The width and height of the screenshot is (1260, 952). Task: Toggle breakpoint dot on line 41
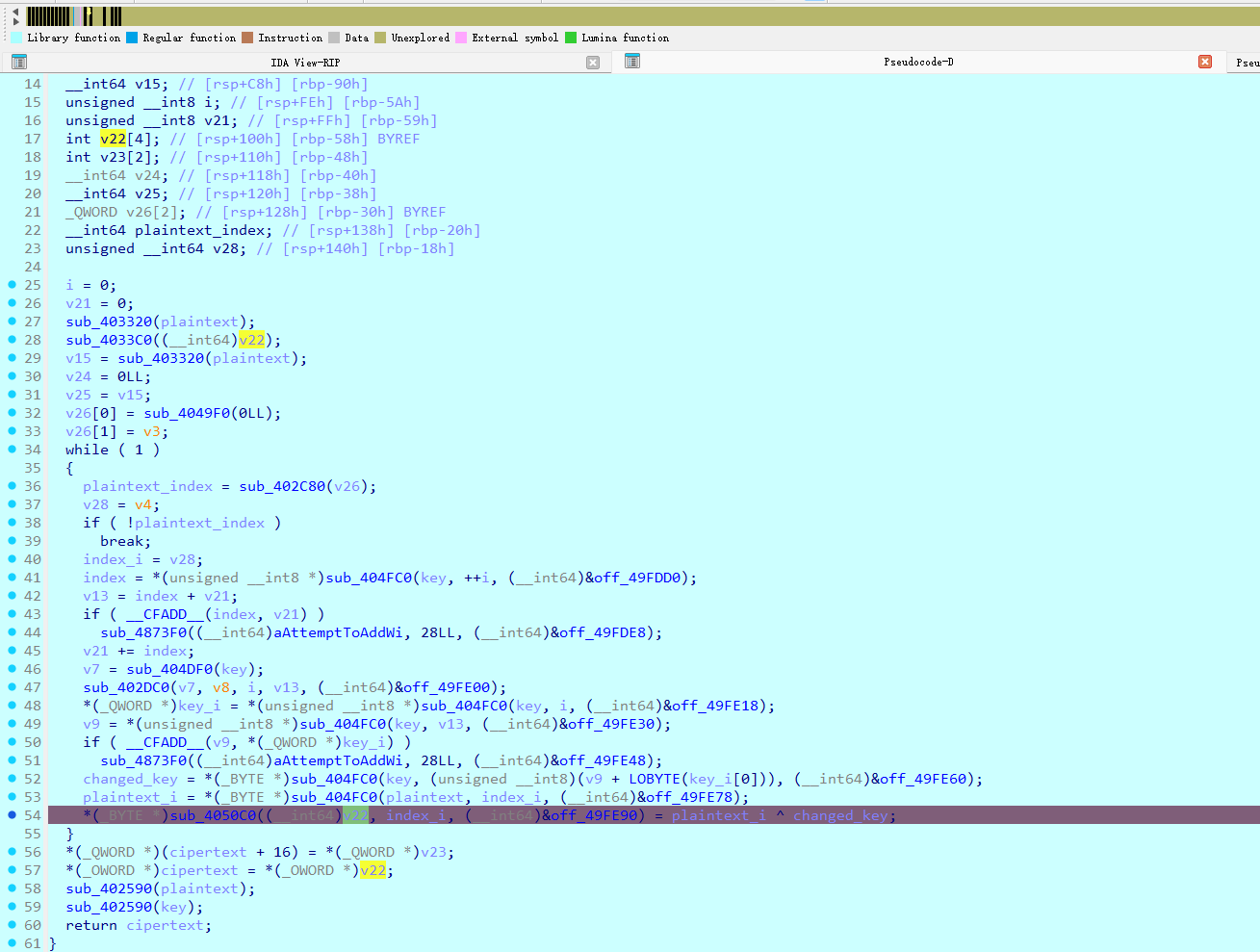pos(12,578)
